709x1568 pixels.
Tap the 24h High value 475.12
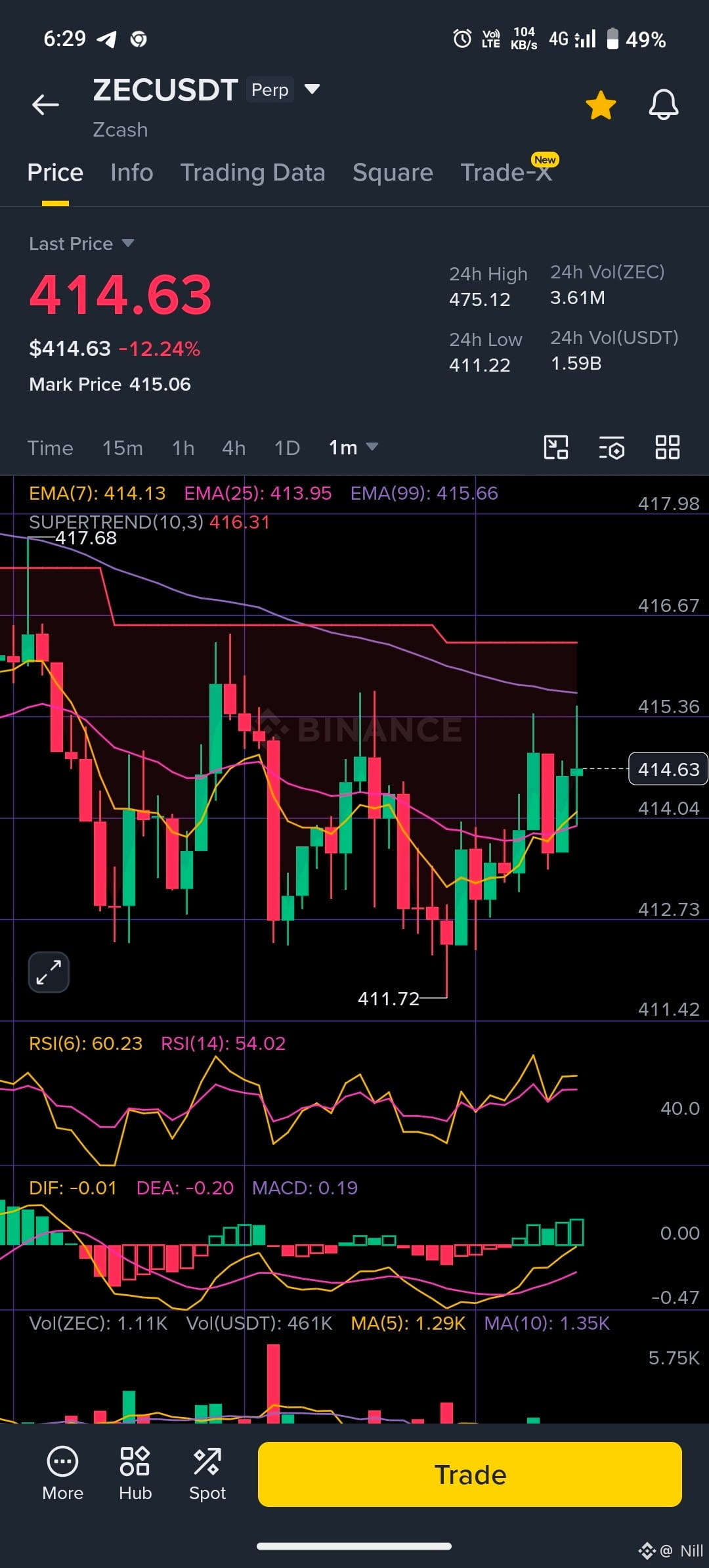click(479, 299)
